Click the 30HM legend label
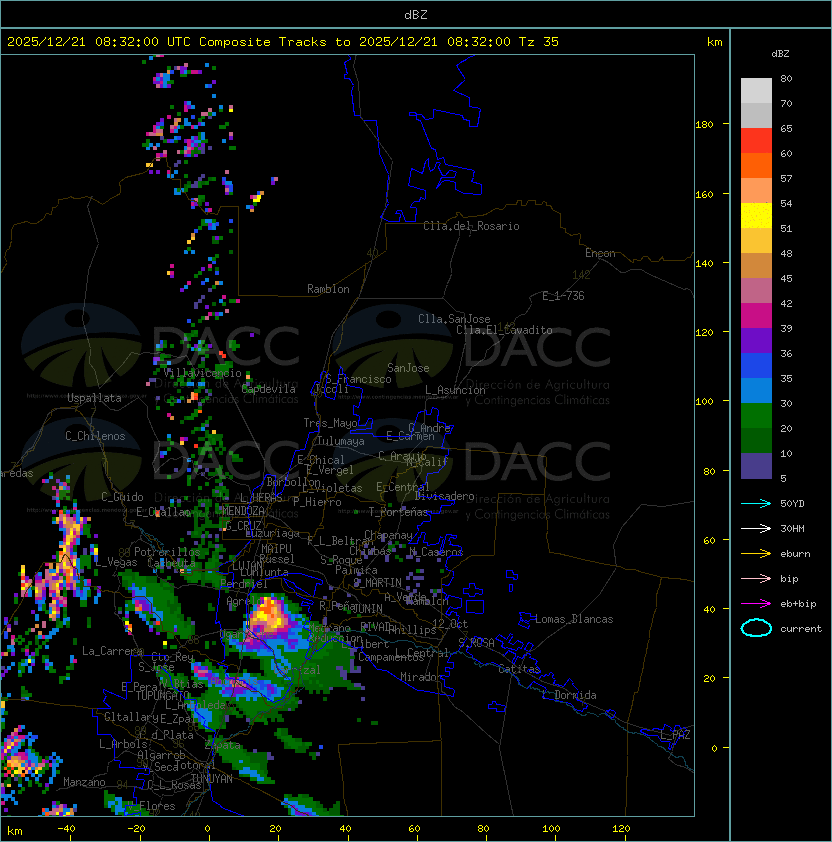This screenshot has height=842, width=832. pyautogui.click(x=792, y=529)
